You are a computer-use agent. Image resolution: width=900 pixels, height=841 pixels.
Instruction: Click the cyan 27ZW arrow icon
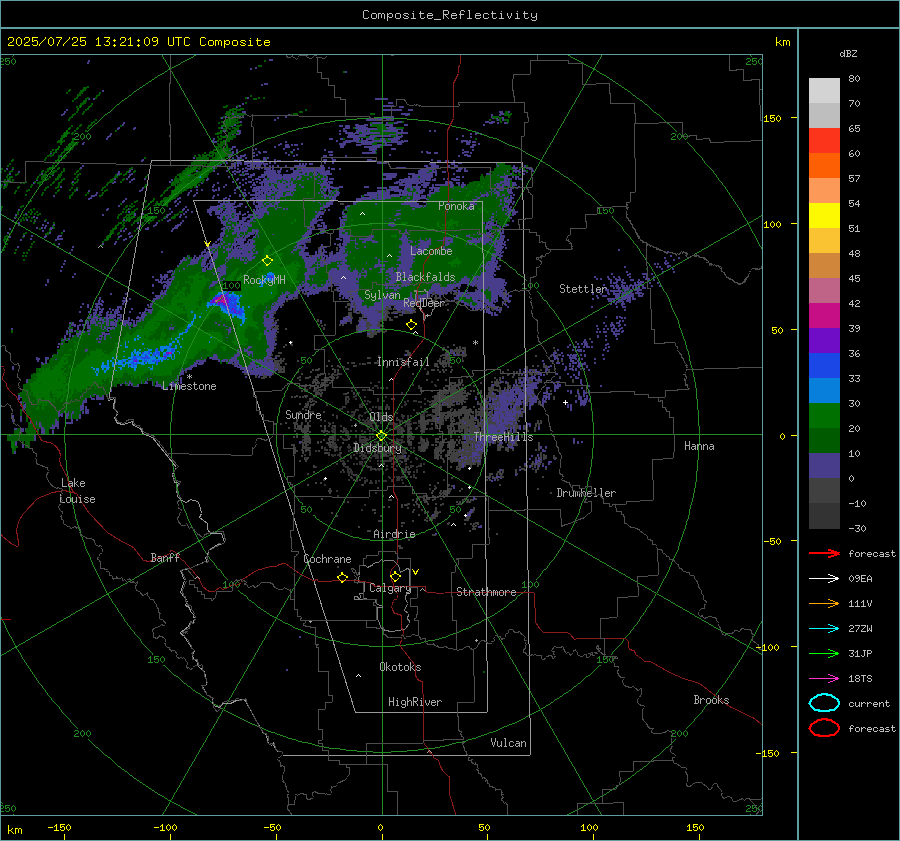824,629
